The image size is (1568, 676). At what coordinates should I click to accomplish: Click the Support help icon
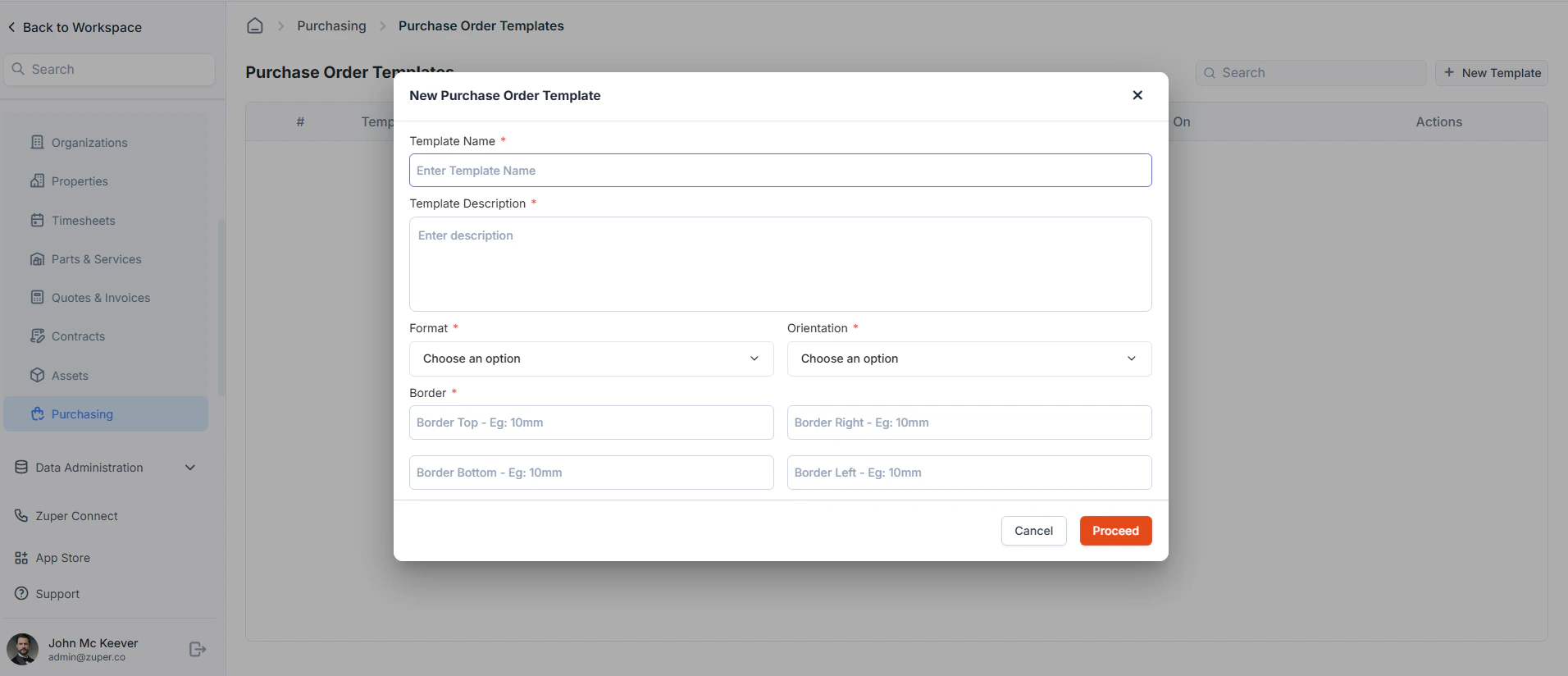tap(21, 593)
